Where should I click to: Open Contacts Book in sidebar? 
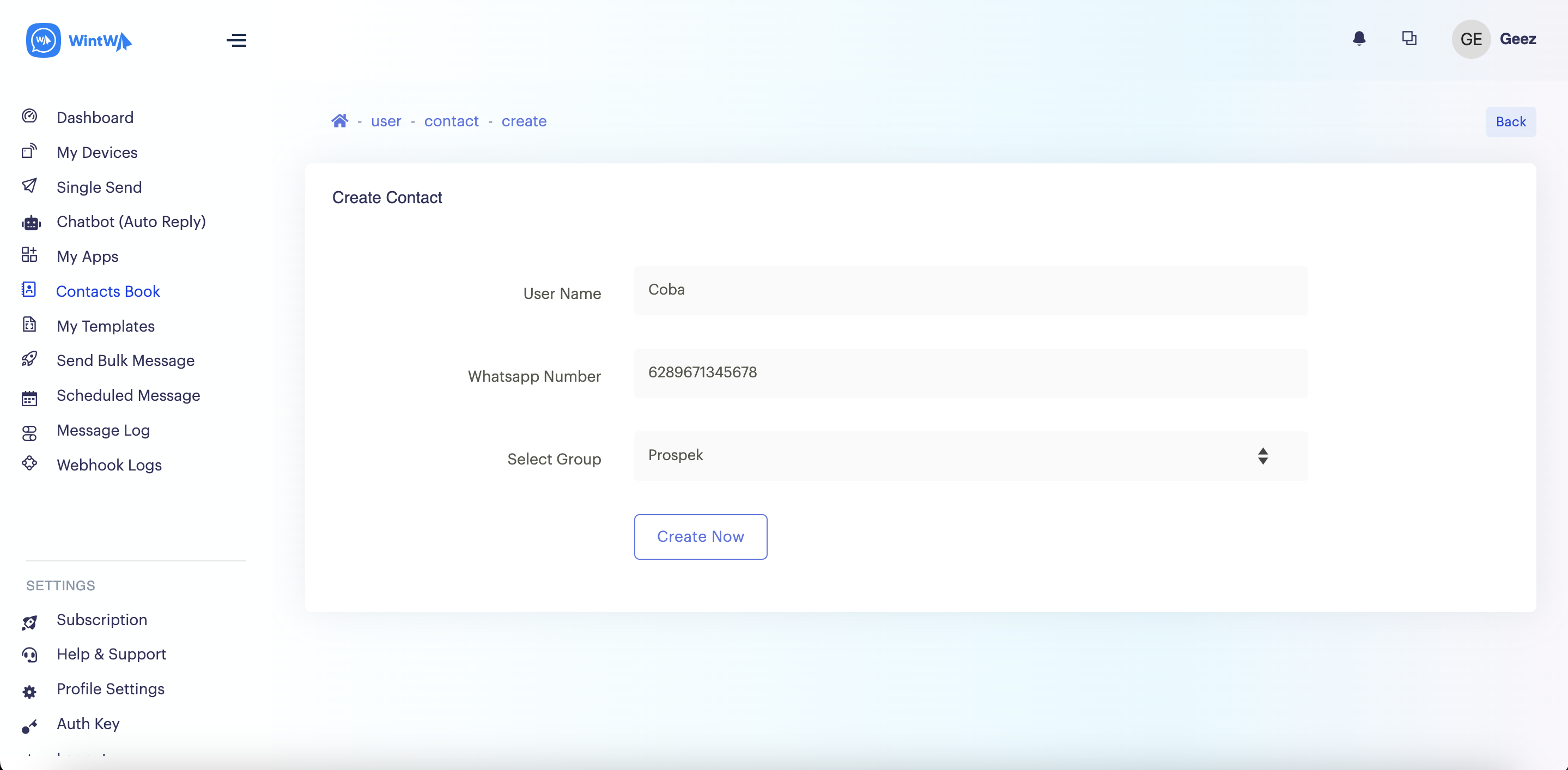[108, 291]
